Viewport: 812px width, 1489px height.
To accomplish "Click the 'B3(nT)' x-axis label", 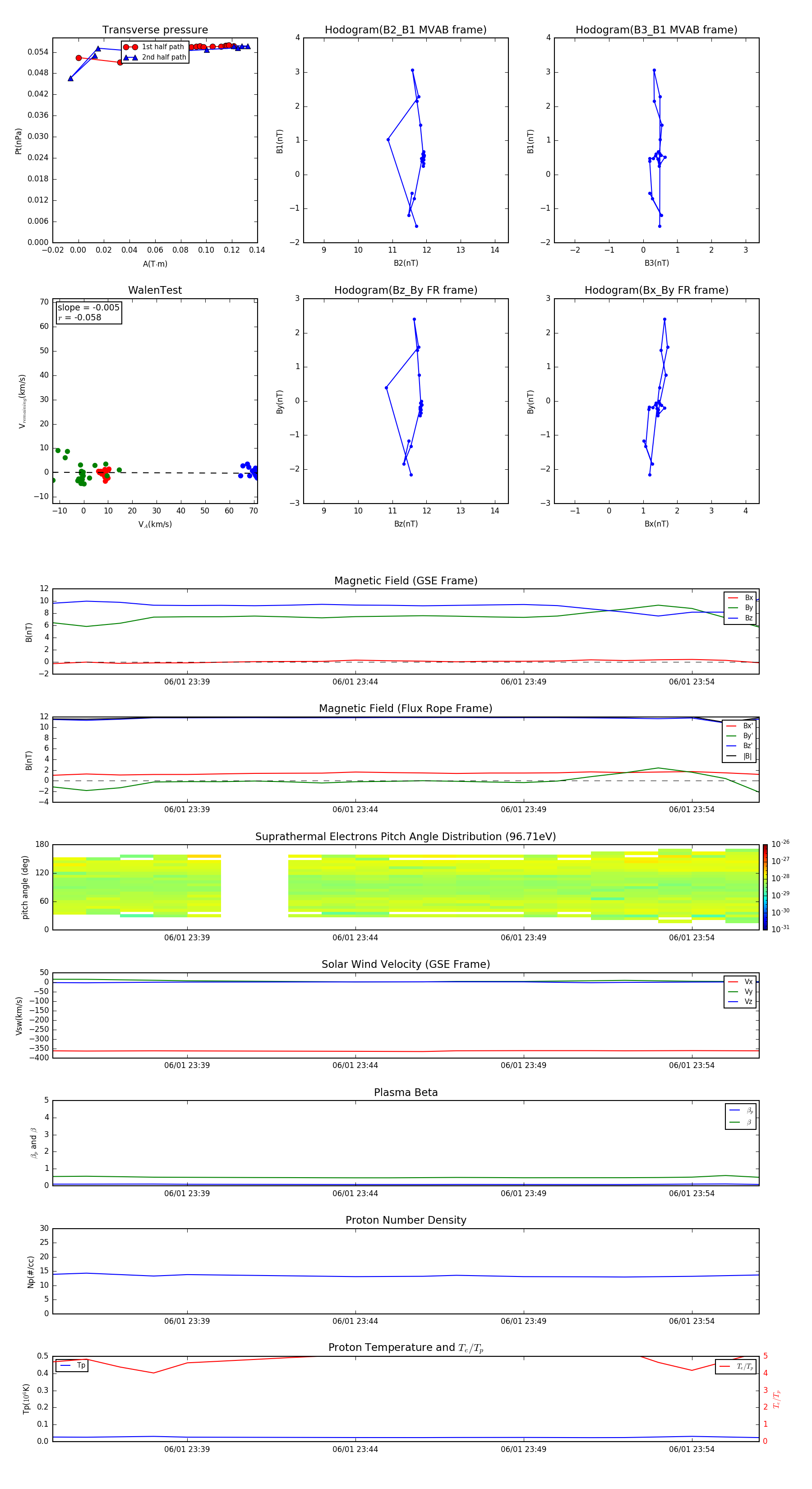I will tap(656, 263).
